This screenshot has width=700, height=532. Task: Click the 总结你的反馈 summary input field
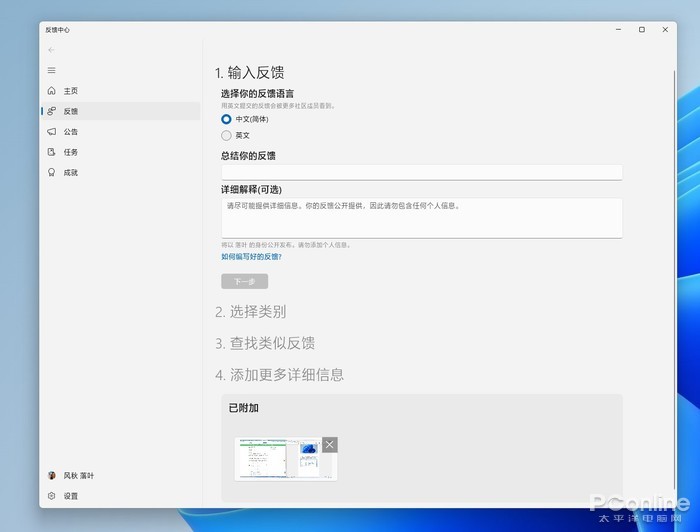pyautogui.click(x=421, y=172)
